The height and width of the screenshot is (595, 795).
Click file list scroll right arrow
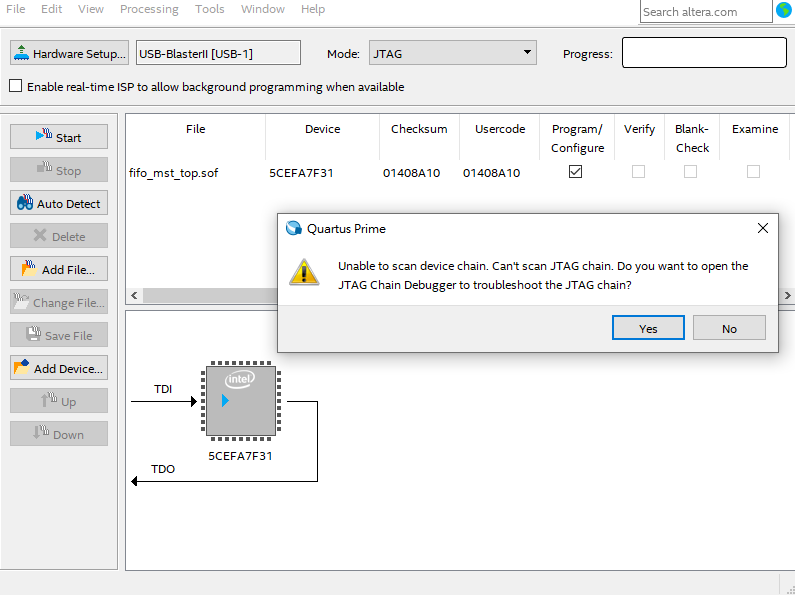tap(787, 295)
